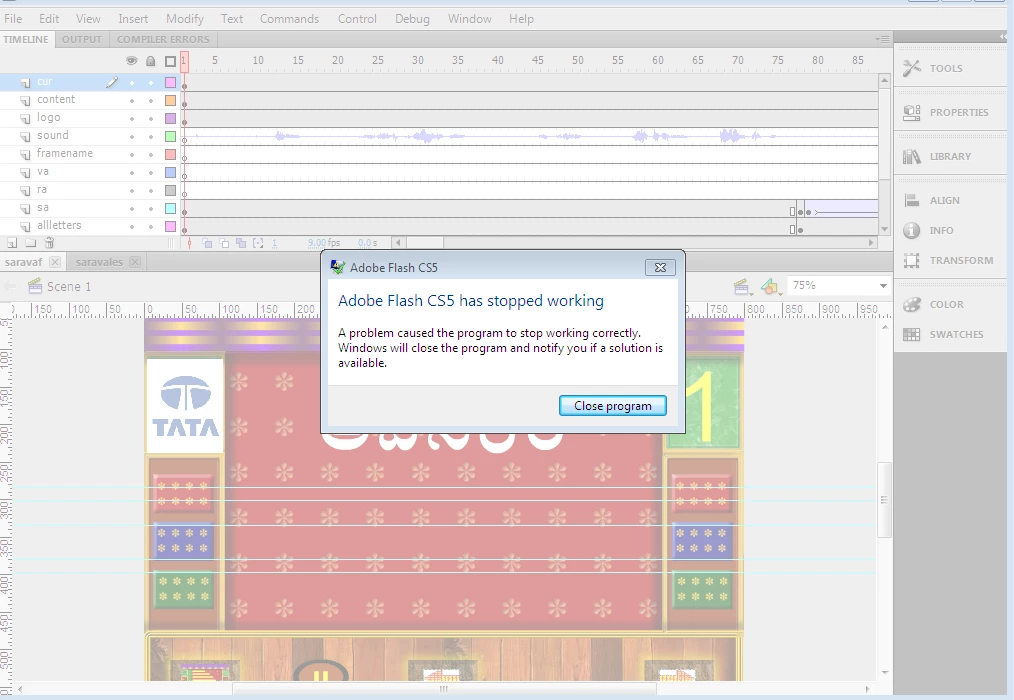The image size is (1014, 700).
Task: Click the pencil icon on cur layer
Action: coord(112,82)
